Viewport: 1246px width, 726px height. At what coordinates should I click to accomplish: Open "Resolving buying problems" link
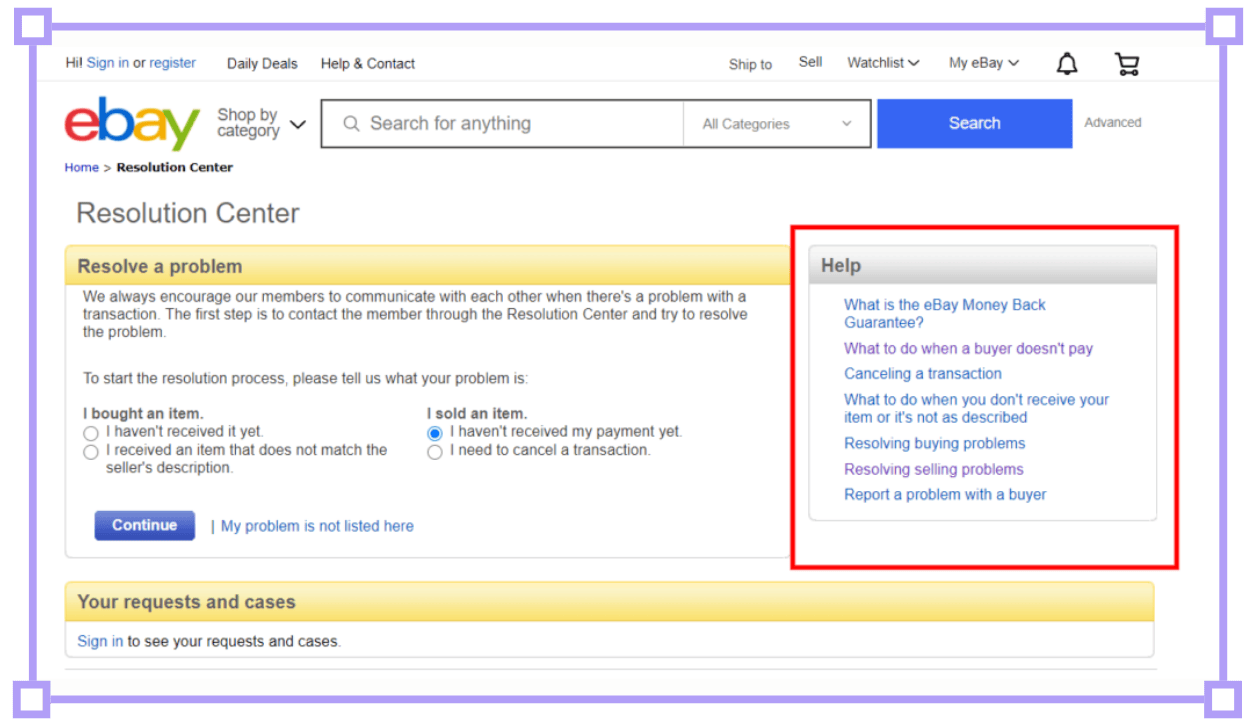tap(935, 444)
